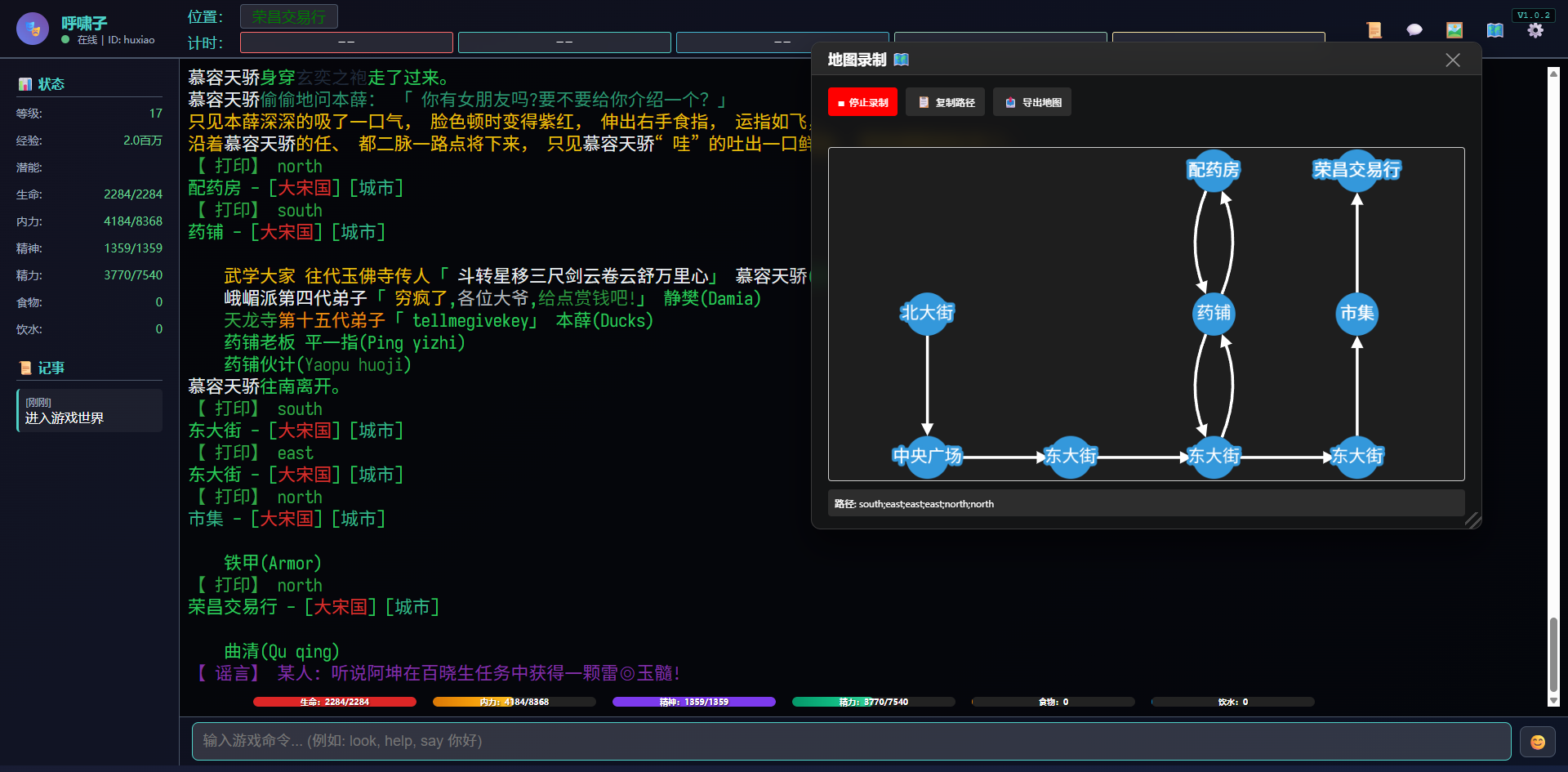Image resolution: width=1568 pixels, height=772 pixels.
Task: Open the chat bubble icon
Action: (1414, 29)
